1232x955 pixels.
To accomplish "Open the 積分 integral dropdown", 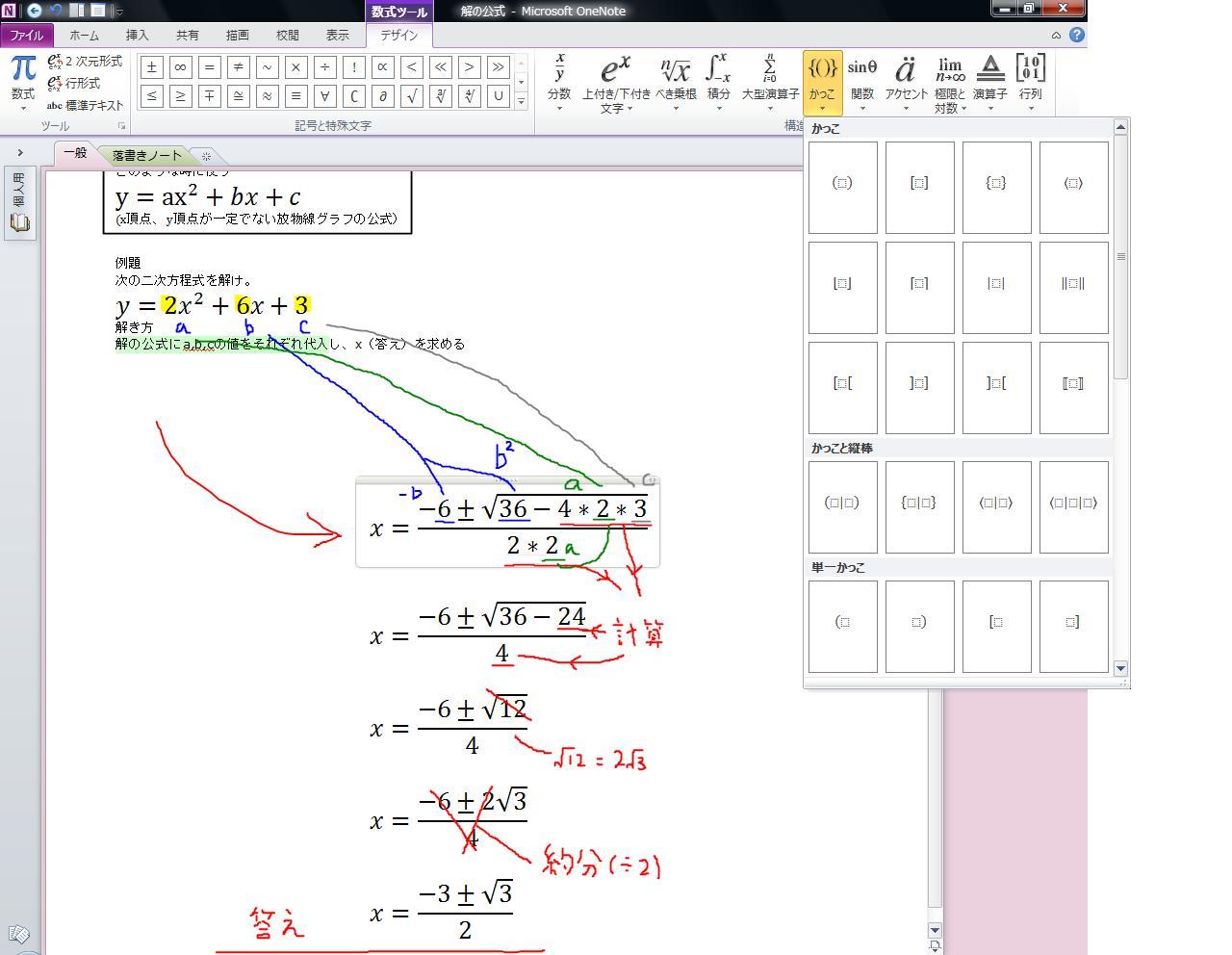I will (718, 84).
